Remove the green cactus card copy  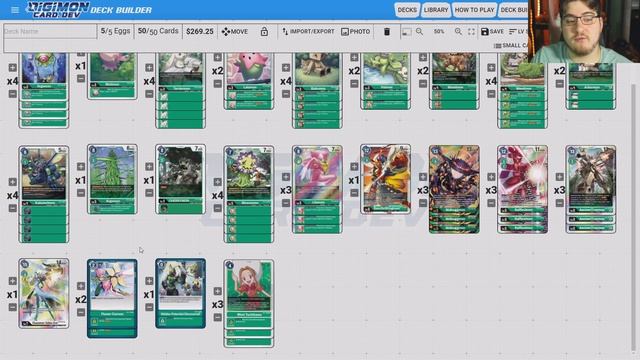click(81, 193)
